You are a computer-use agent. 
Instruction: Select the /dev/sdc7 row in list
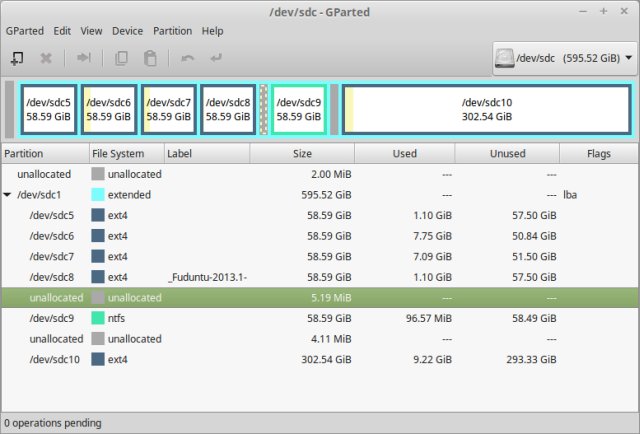click(x=320, y=256)
